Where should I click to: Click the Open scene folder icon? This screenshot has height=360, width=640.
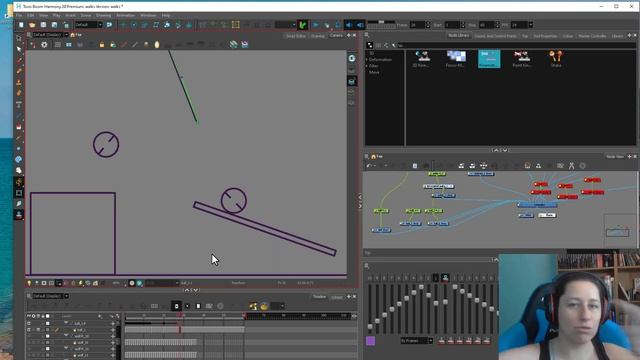pos(32,25)
